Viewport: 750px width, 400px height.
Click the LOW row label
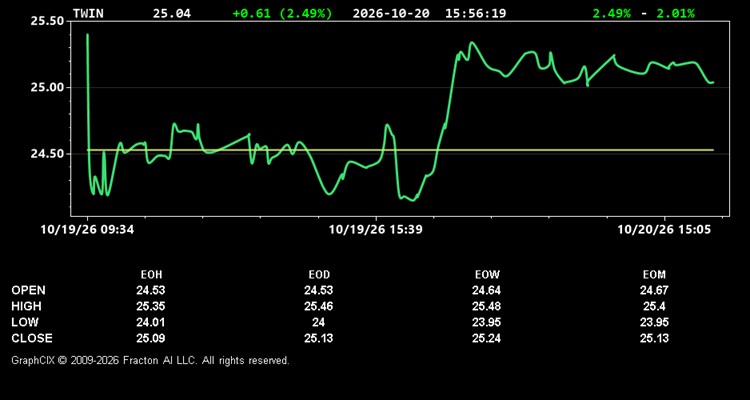click(25, 322)
